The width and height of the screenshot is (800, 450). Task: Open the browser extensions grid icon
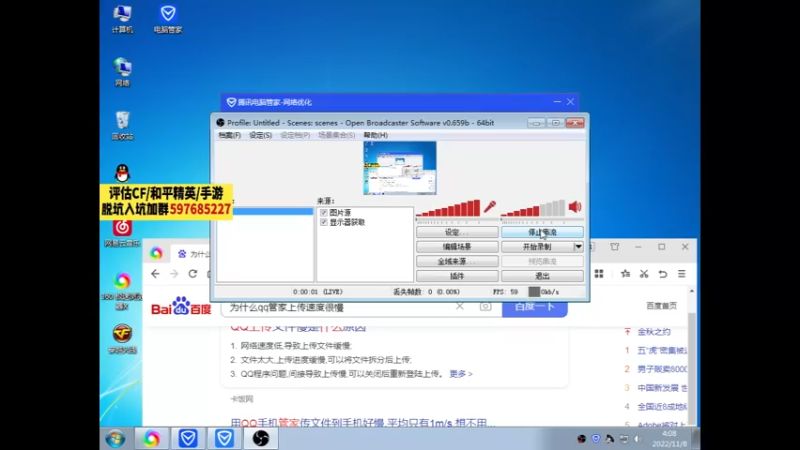click(599, 274)
